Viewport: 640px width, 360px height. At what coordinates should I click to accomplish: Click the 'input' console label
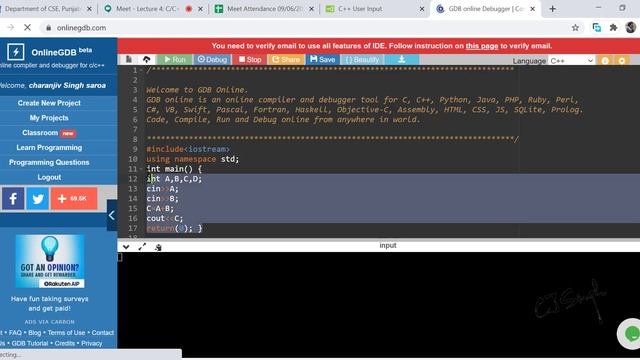pyautogui.click(x=388, y=245)
